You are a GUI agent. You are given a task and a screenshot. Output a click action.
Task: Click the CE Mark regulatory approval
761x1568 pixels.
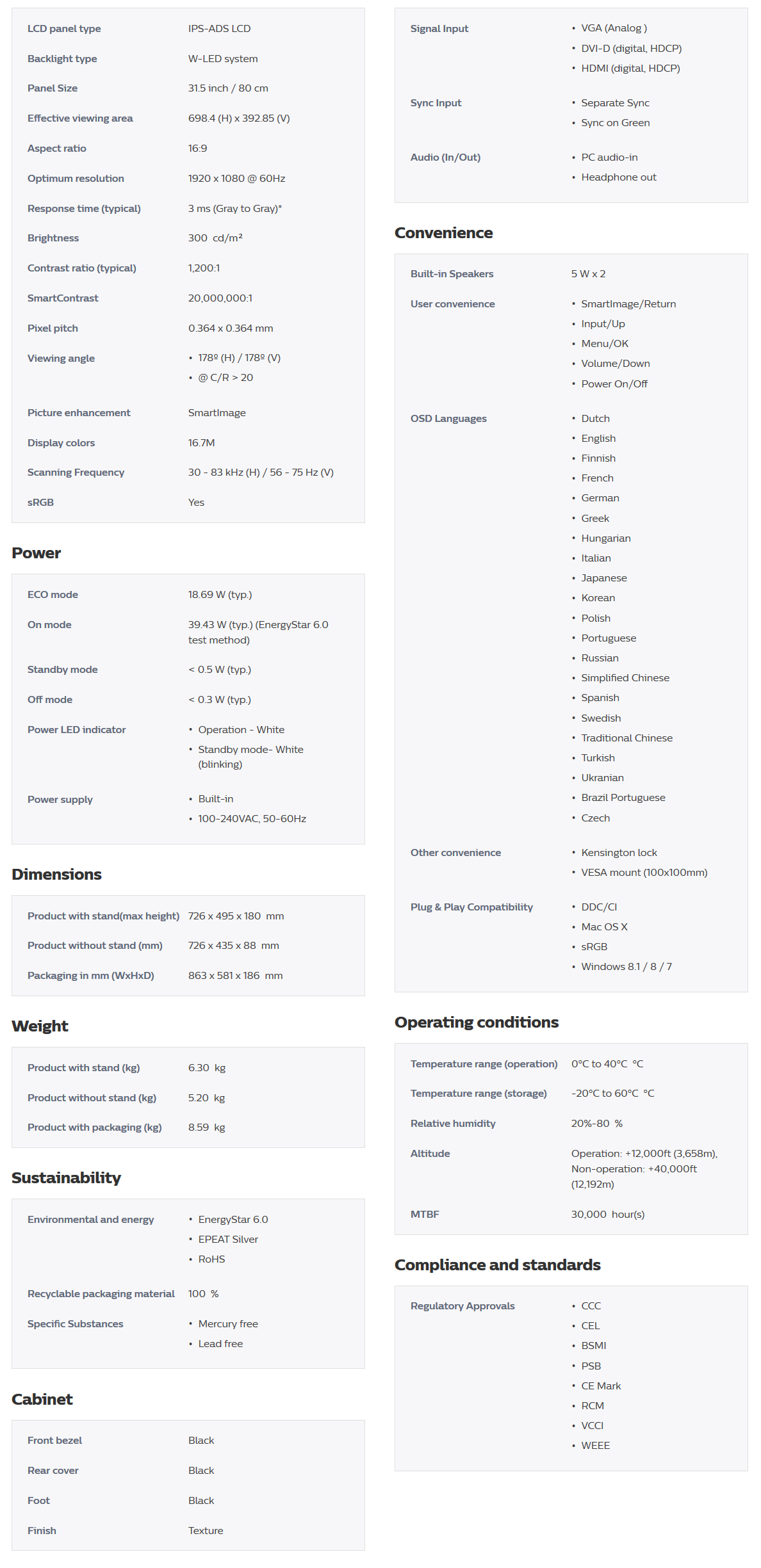[601, 1386]
